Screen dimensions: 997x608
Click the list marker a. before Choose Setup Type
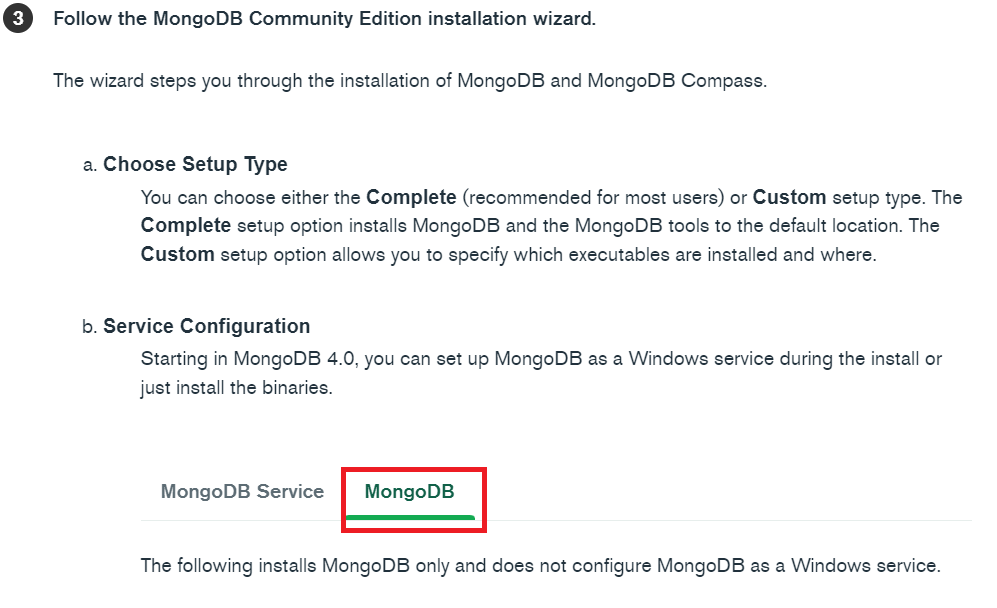click(88, 164)
